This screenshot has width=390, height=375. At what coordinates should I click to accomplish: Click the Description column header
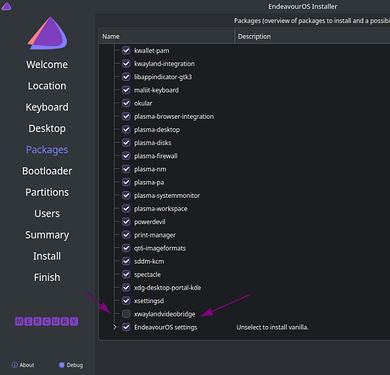pyautogui.click(x=312, y=36)
